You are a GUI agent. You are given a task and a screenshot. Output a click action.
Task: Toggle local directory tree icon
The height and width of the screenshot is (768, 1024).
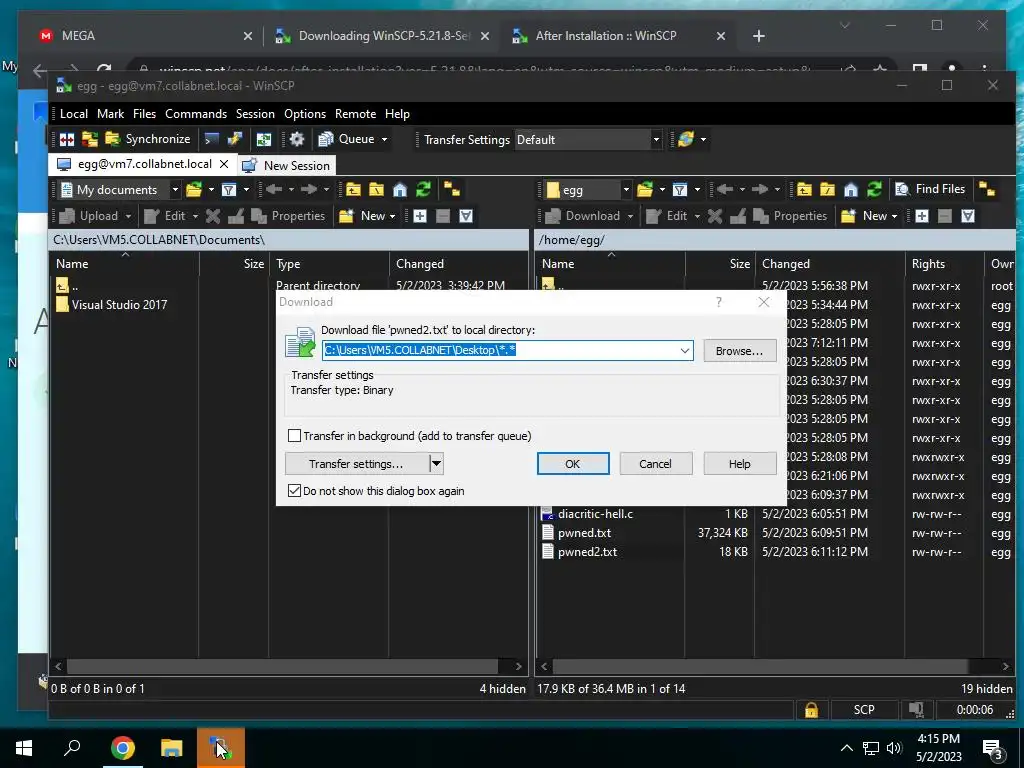tap(452, 190)
